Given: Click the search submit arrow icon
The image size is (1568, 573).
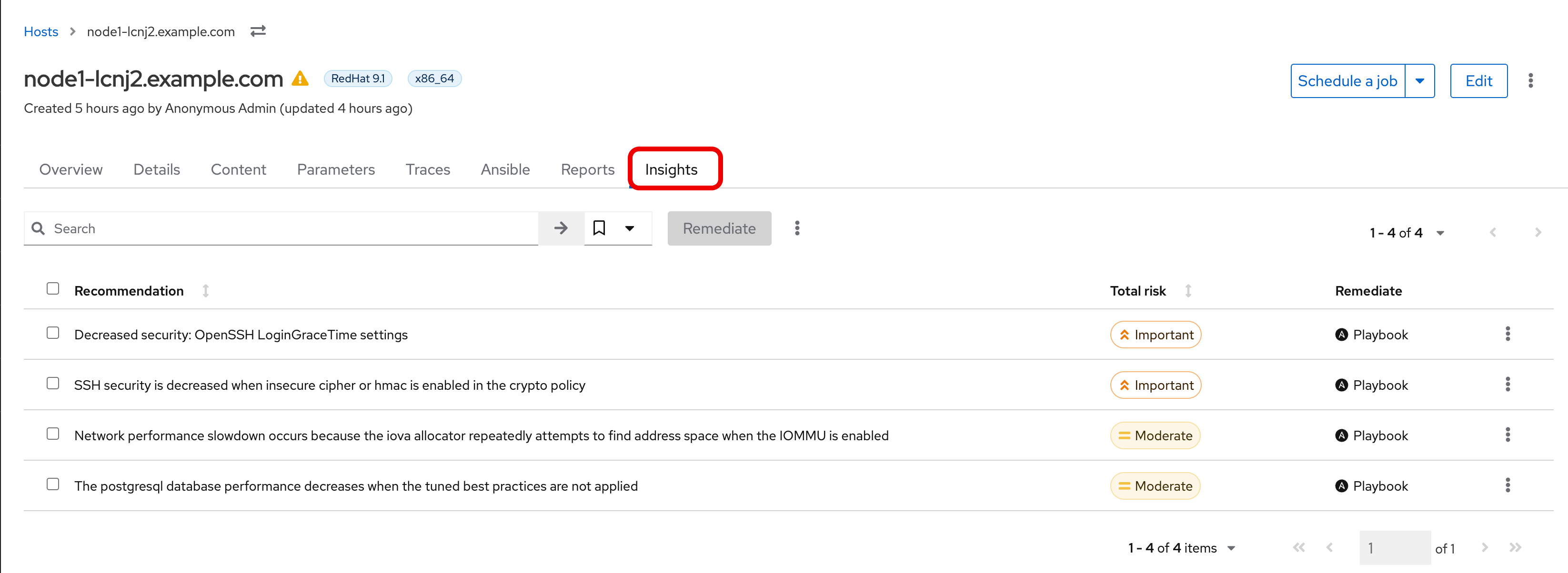Looking at the screenshot, I should point(561,228).
